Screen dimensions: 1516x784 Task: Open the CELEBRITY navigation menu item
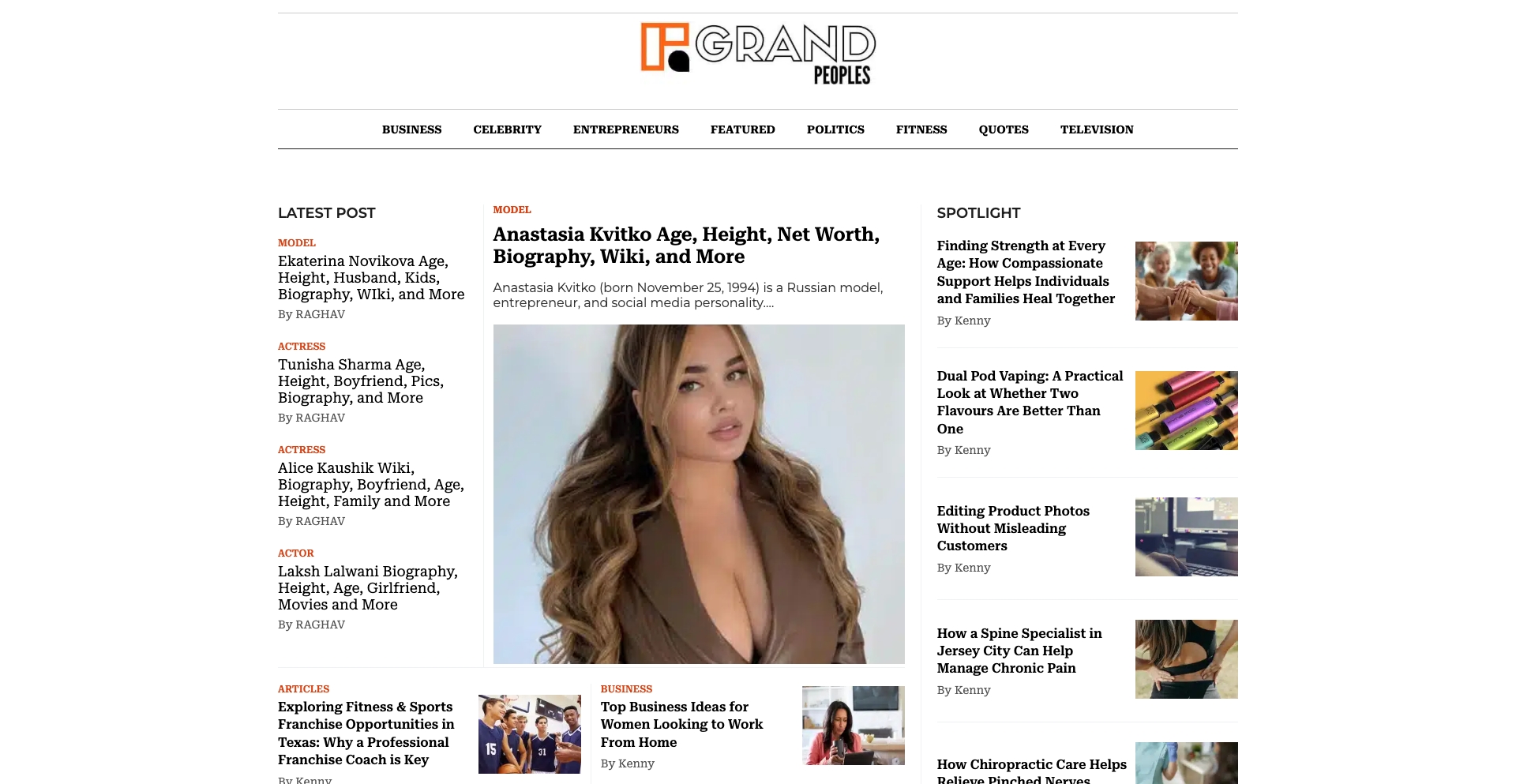[507, 129]
